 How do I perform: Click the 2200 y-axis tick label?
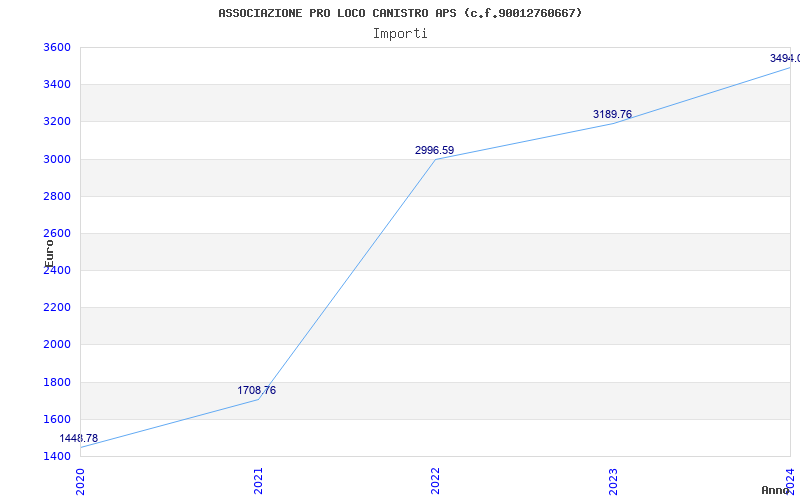(57, 308)
